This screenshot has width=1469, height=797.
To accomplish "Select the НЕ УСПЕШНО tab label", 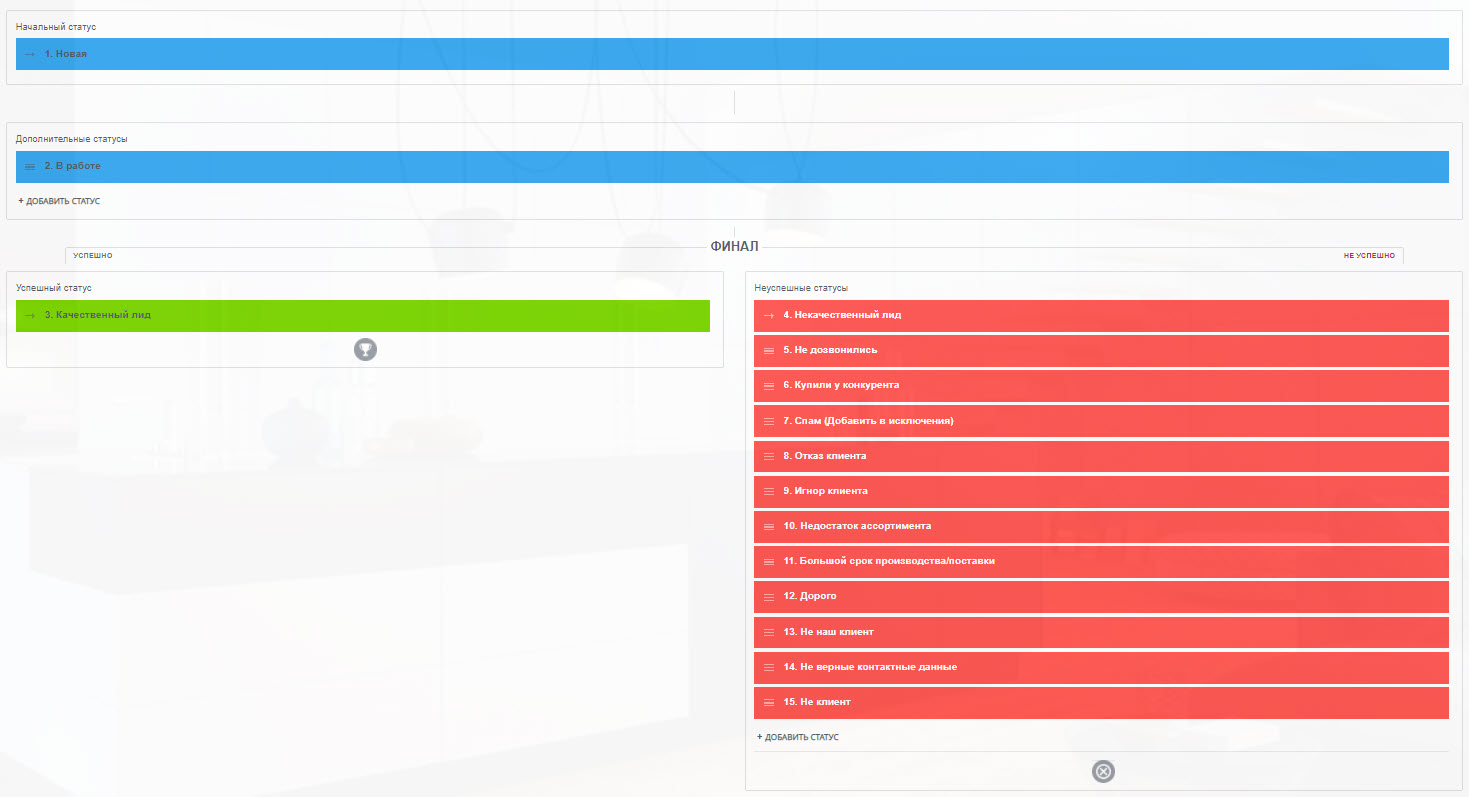I will pyautogui.click(x=1369, y=256).
